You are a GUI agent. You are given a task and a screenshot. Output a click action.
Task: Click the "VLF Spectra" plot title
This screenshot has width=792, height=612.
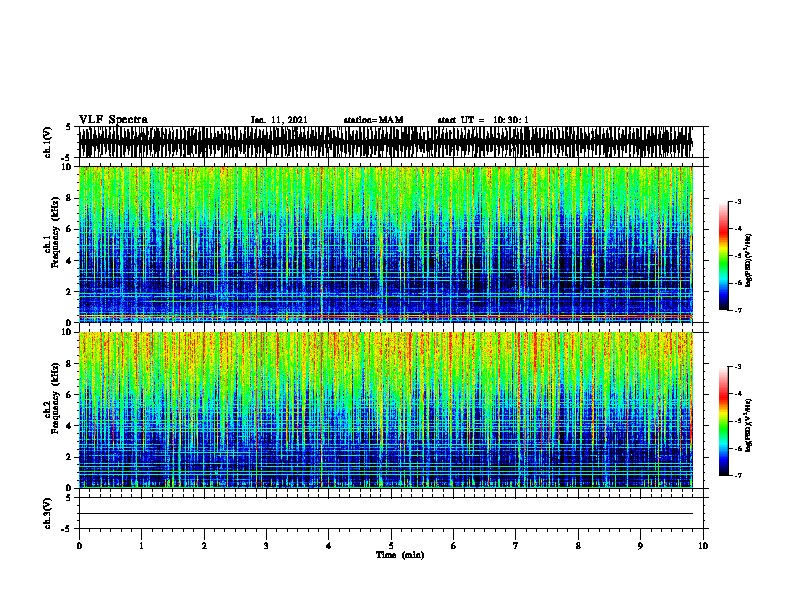(x=113, y=120)
